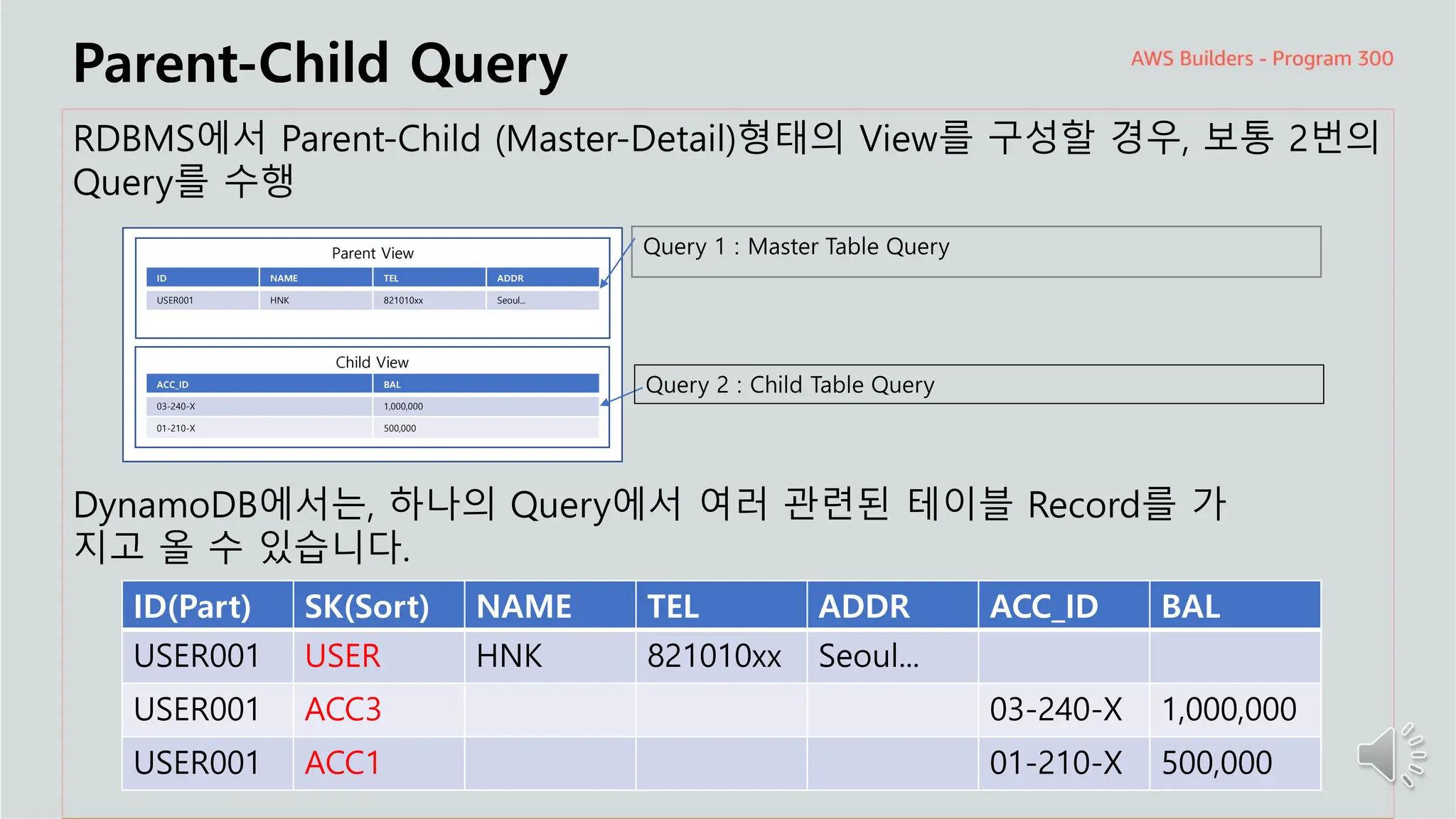This screenshot has width=1456, height=819.
Task: Click the BAL header in Child View
Action: pos(486,384)
